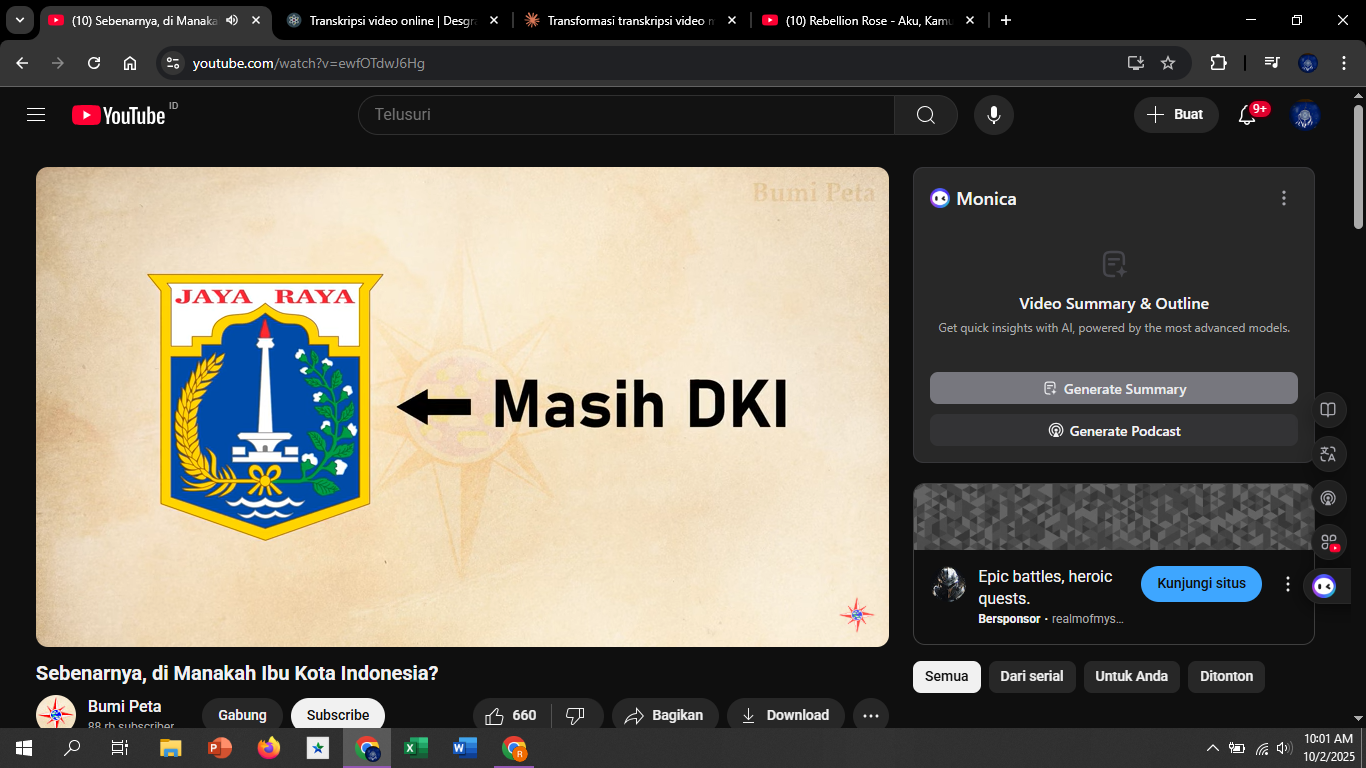Open Chrome media controls icon
This screenshot has width=1366, height=768.
1272,63
